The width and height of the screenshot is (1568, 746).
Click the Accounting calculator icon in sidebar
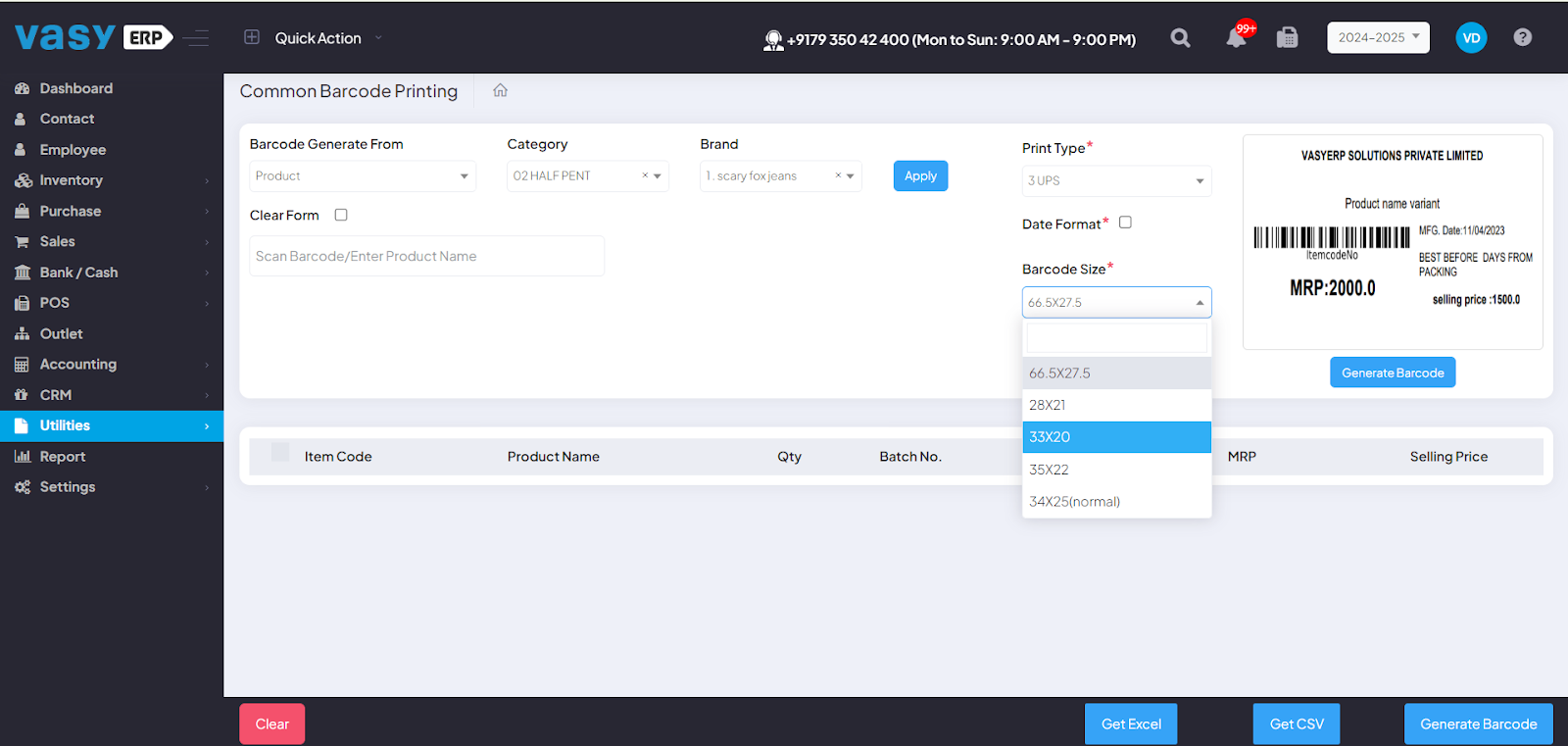[22, 365]
